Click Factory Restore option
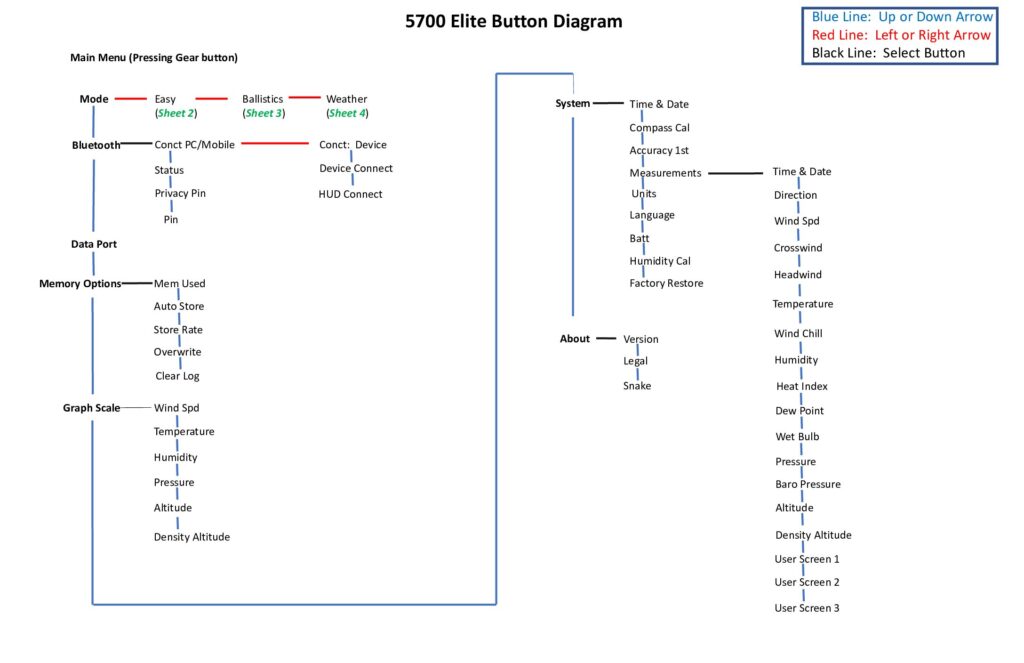Image resolution: width=1024 pixels, height=663 pixels. tap(666, 284)
